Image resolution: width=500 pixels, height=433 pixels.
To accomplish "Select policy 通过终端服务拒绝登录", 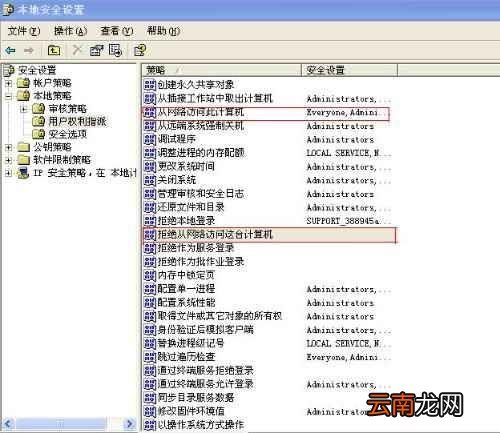I will (205, 370).
